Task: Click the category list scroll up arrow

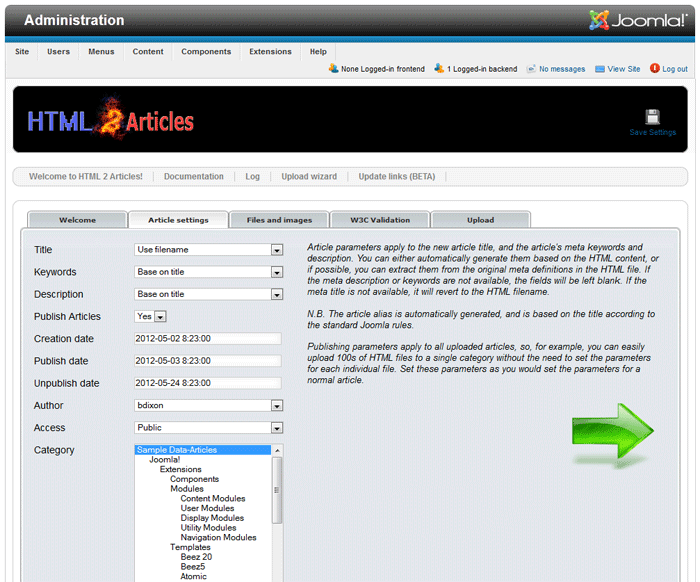Action: pyautogui.click(x=277, y=450)
